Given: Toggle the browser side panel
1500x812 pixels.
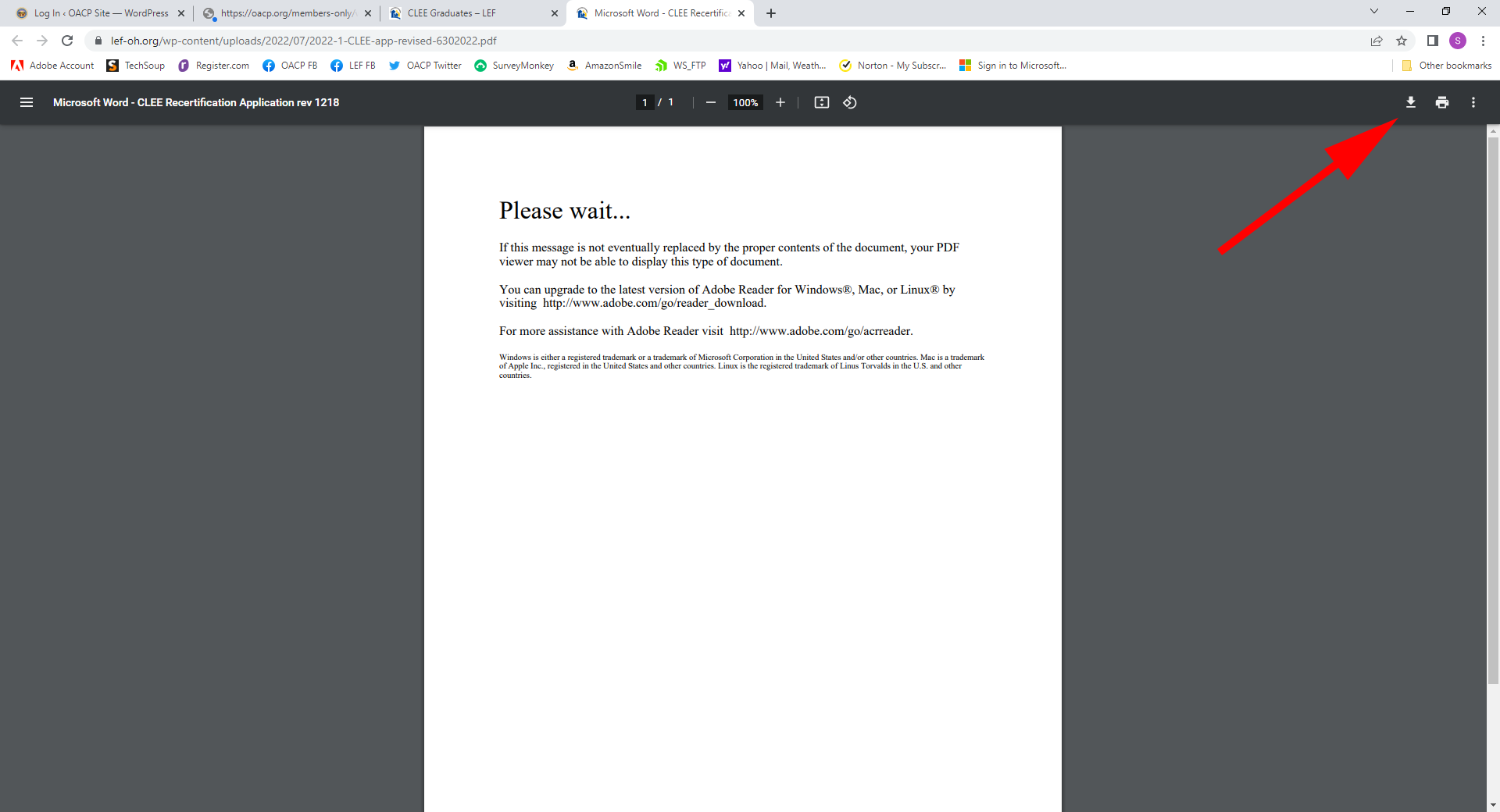Looking at the screenshot, I should [1432, 41].
